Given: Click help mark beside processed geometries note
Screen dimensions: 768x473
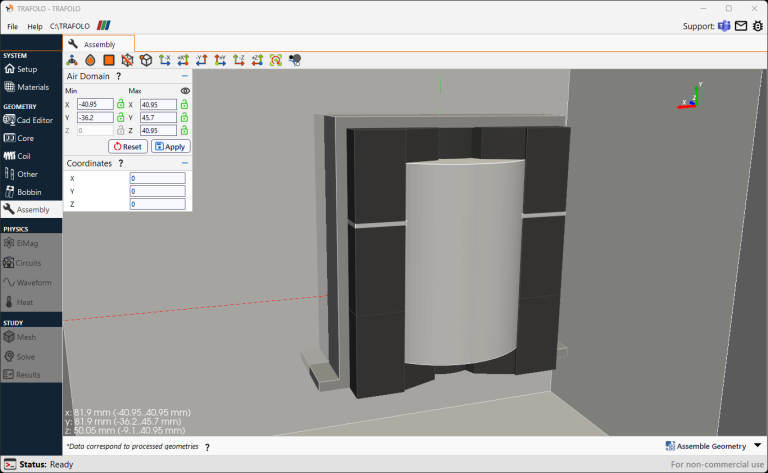Looking at the screenshot, I should tap(207, 447).
